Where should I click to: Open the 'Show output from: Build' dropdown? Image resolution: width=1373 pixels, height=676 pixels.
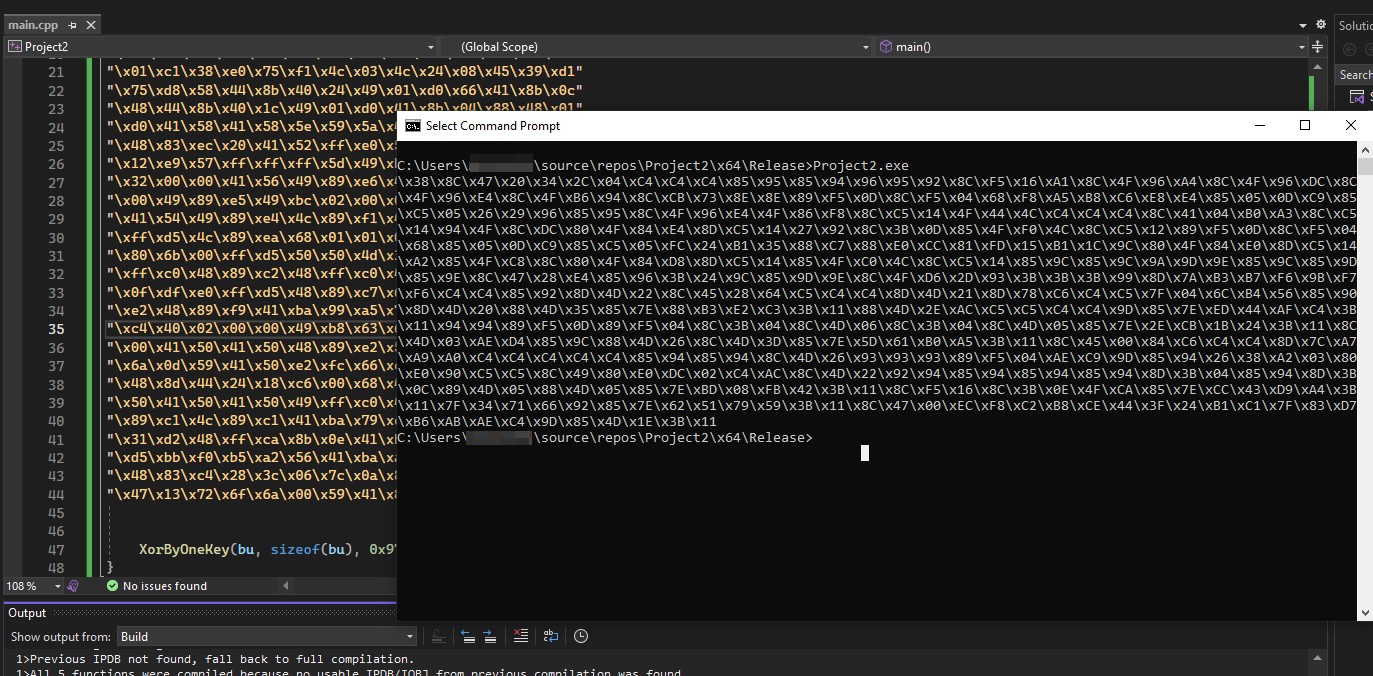coord(408,636)
